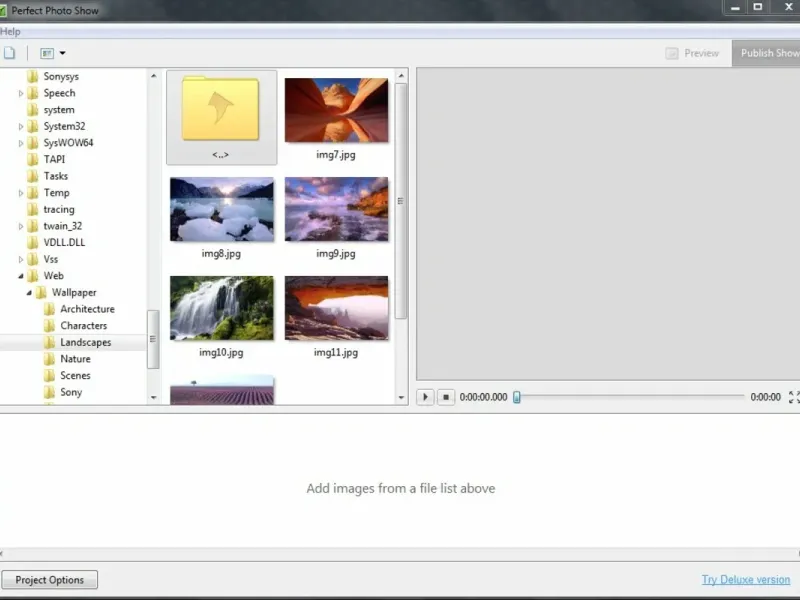Click the Vss folder icon
800x600 pixels.
click(33, 259)
